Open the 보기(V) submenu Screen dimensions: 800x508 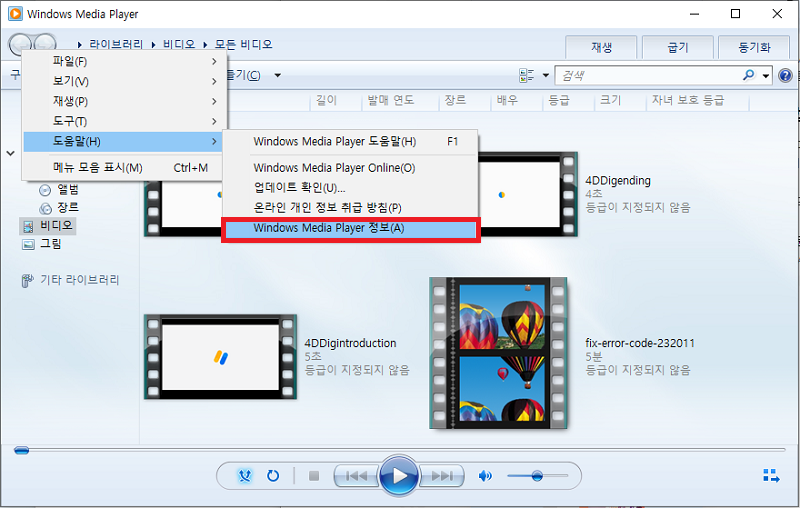click(124, 82)
